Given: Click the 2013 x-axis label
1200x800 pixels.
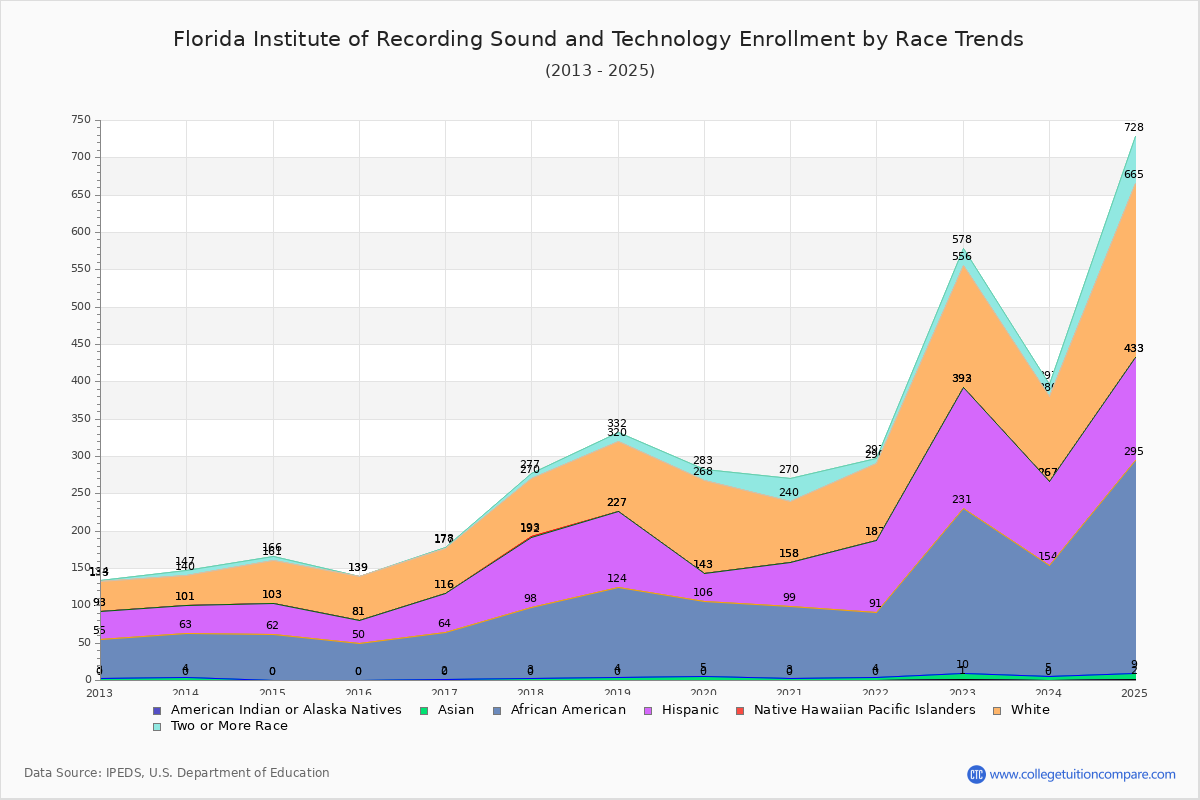Looking at the screenshot, I should coord(99,692).
